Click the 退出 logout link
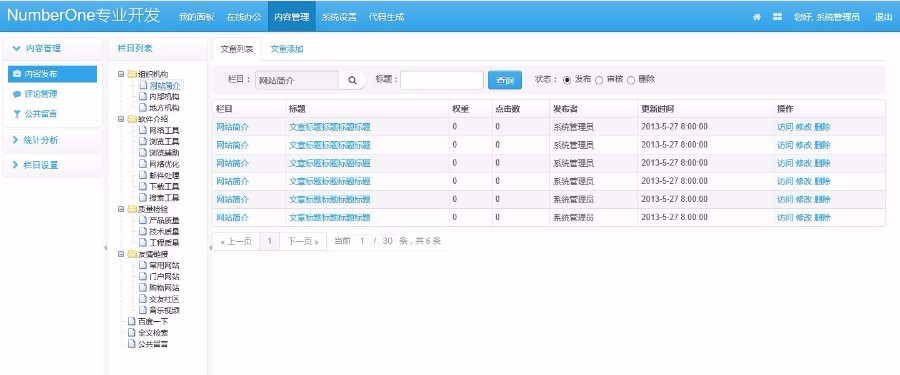The image size is (900, 375). point(883,17)
